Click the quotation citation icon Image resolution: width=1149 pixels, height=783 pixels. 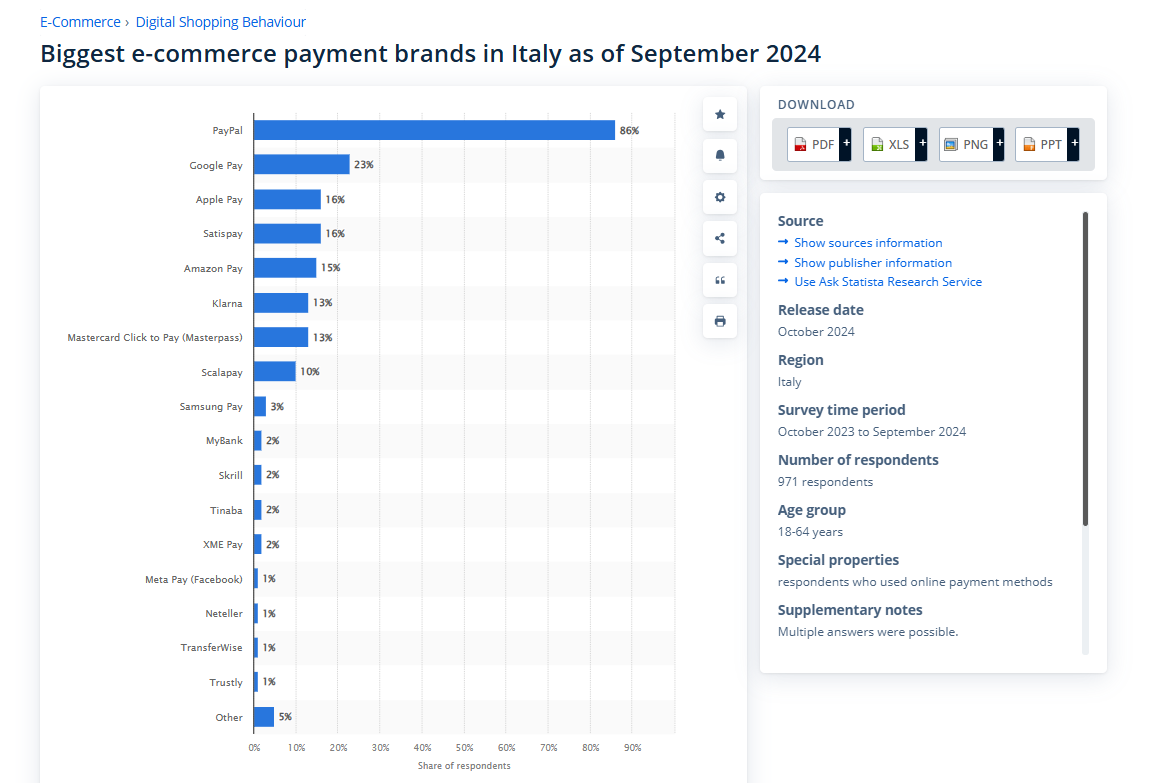720,280
